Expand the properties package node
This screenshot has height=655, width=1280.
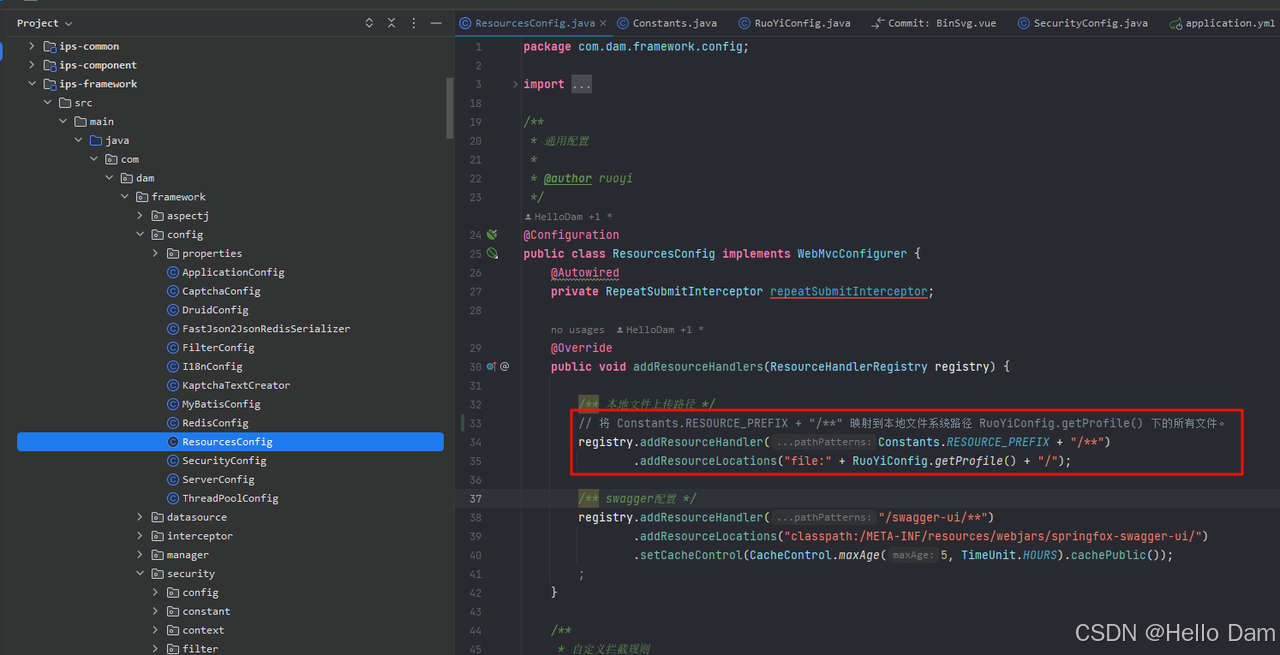coord(155,254)
